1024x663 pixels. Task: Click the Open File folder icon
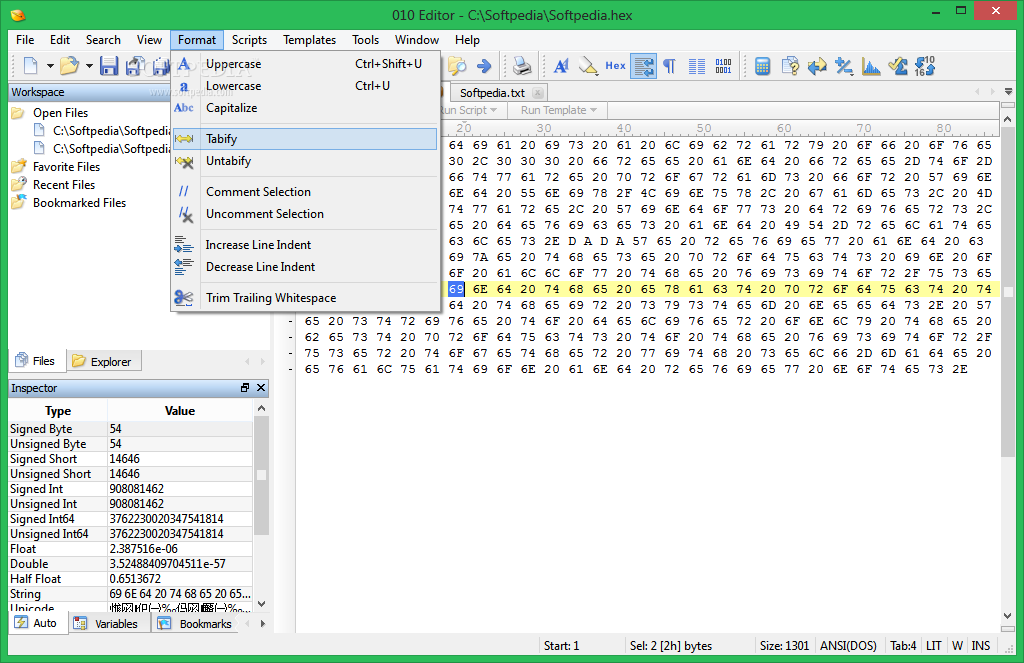(x=69, y=65)
